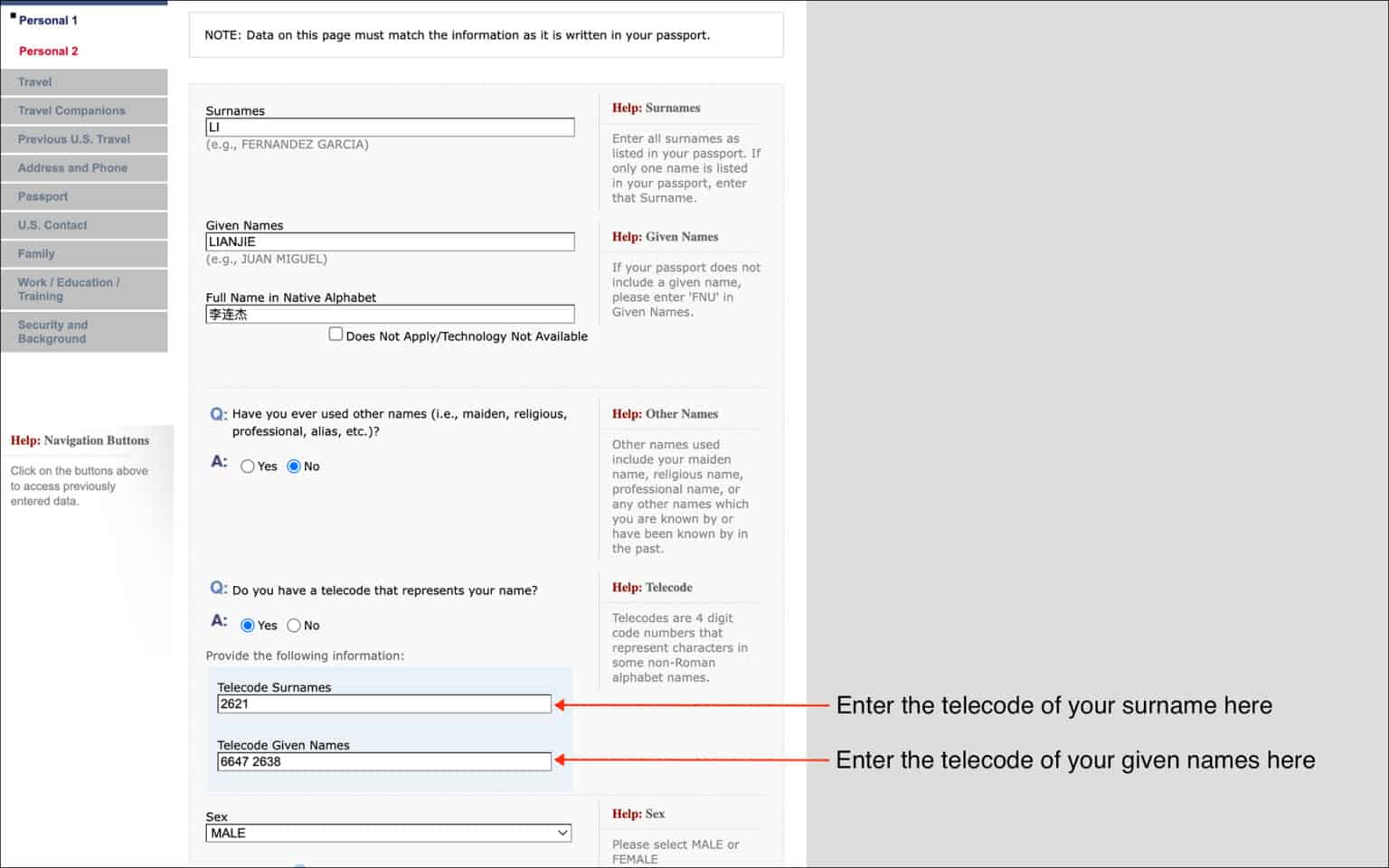
Task: Select No for other names used
Action: (294, 467)
